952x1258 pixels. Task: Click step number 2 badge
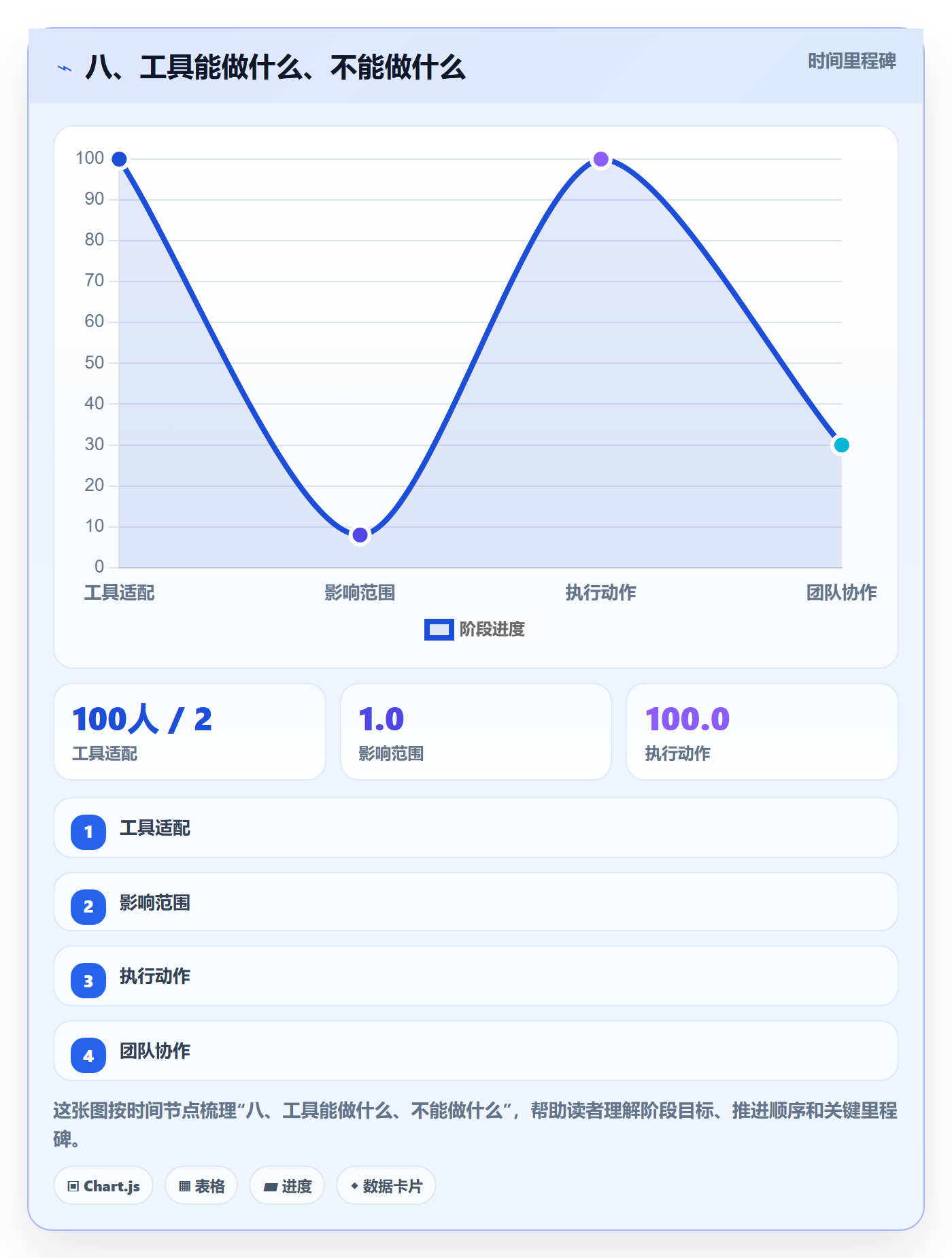(x=88, y=906)
